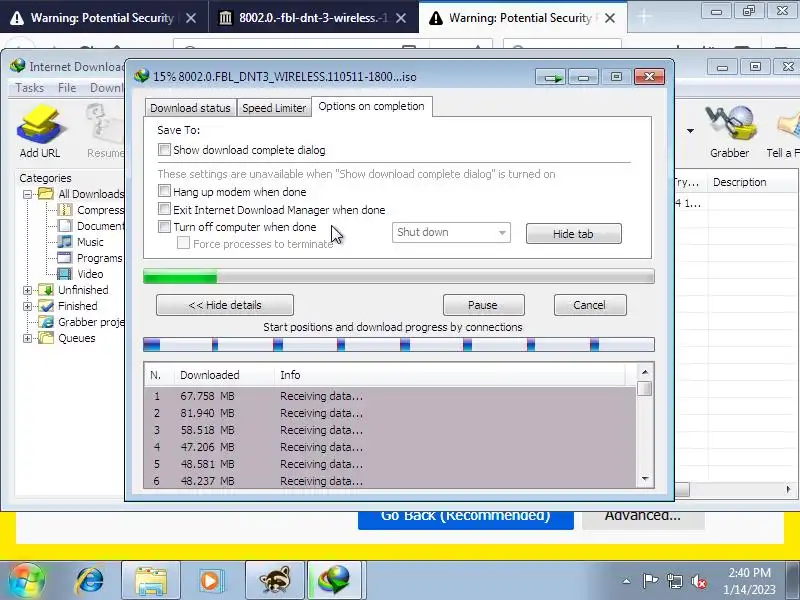
Task: Open Grabber projects tree icon
Action: click(46, 322)
